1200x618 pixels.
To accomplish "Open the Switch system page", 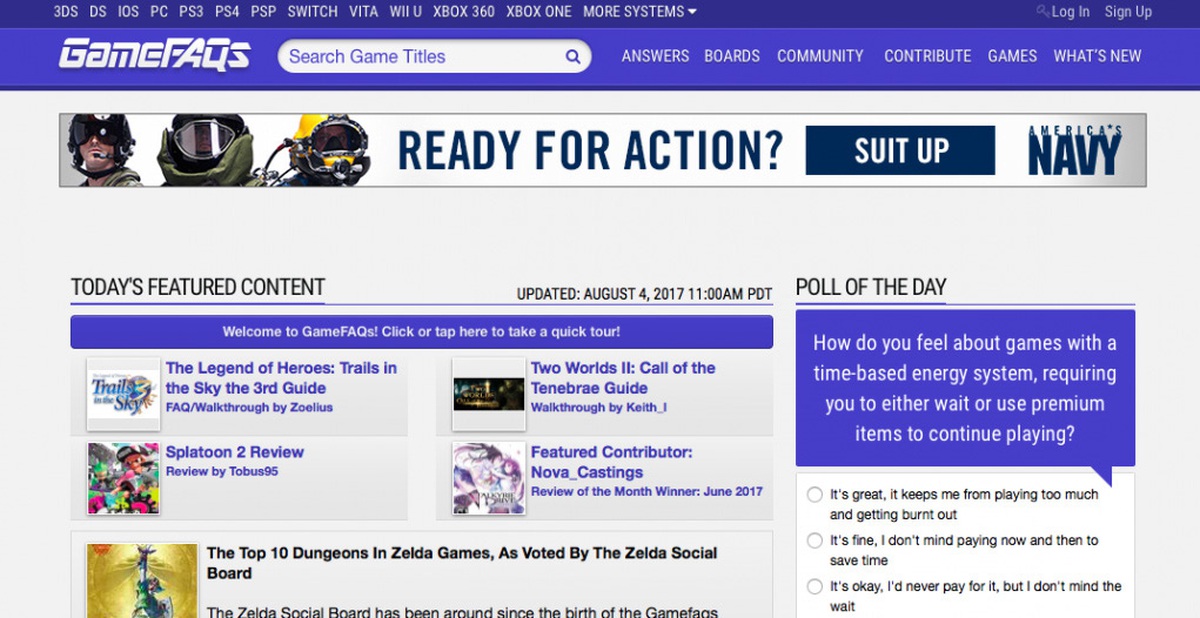I will coord(312,12).
